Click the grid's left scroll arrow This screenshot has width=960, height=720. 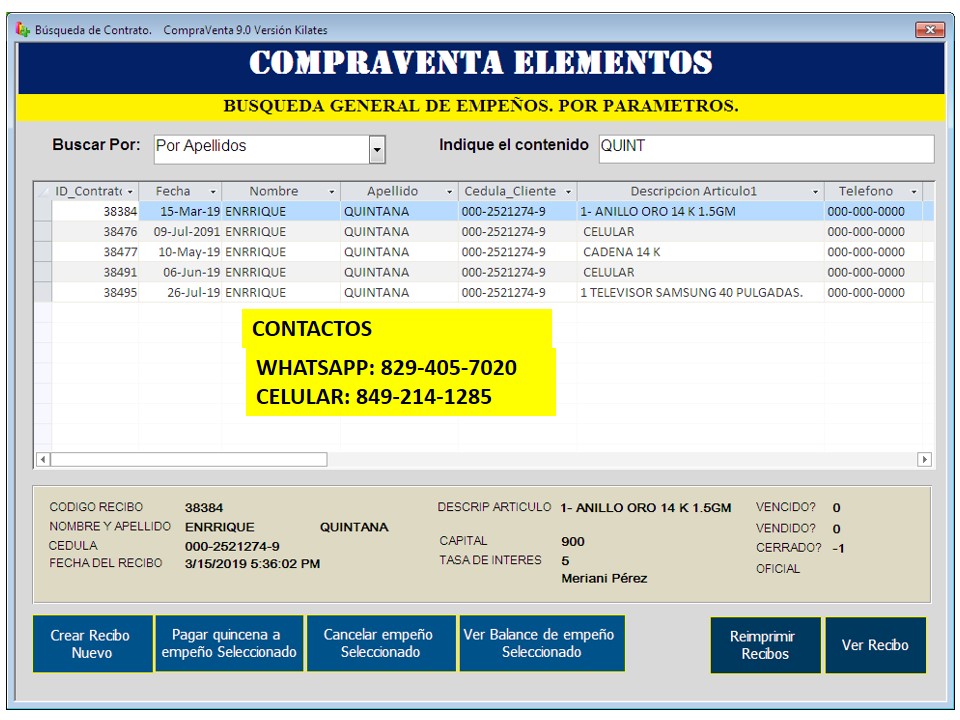[43, 459]
